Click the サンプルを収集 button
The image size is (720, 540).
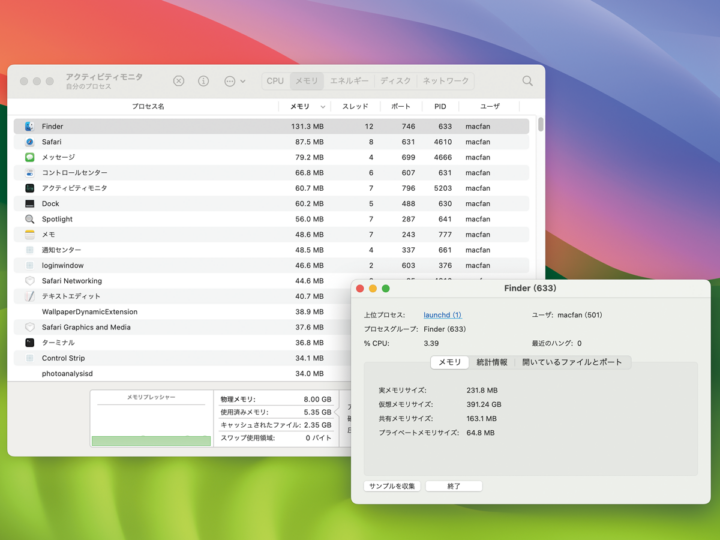tap(392, 486)
